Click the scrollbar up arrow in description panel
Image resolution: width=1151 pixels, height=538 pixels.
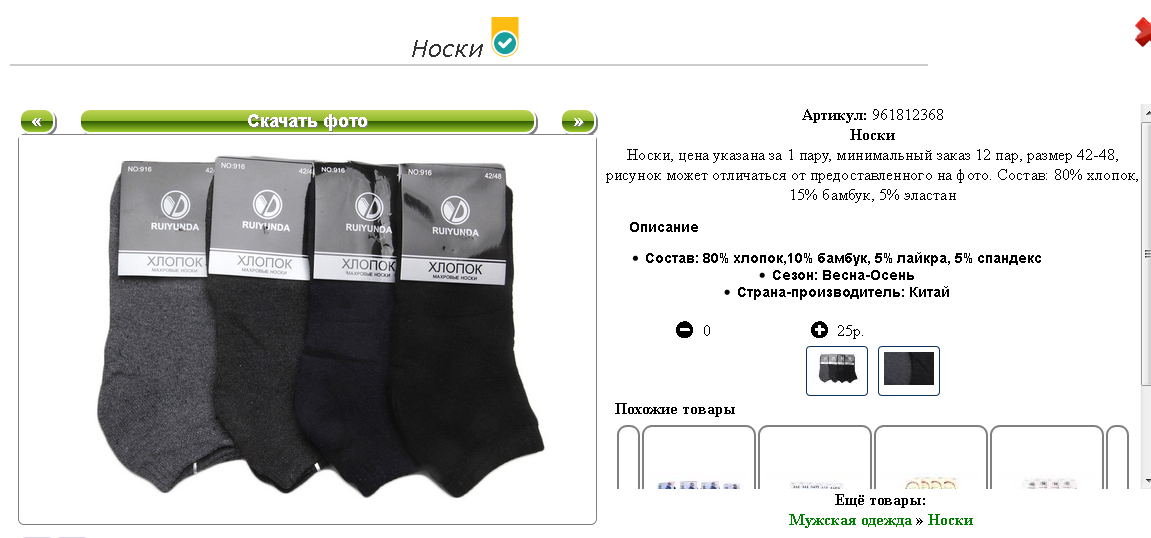(x=1146, y=112)
